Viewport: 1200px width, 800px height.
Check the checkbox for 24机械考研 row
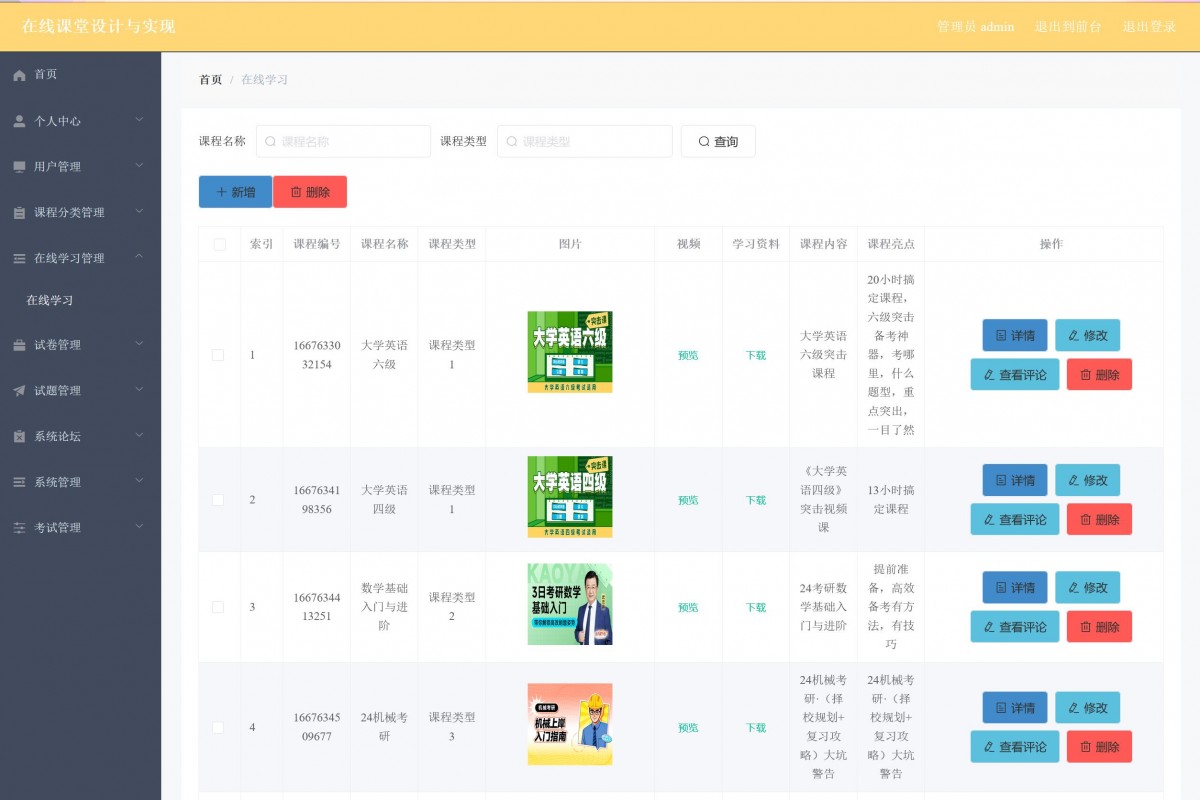click(219, 727)
